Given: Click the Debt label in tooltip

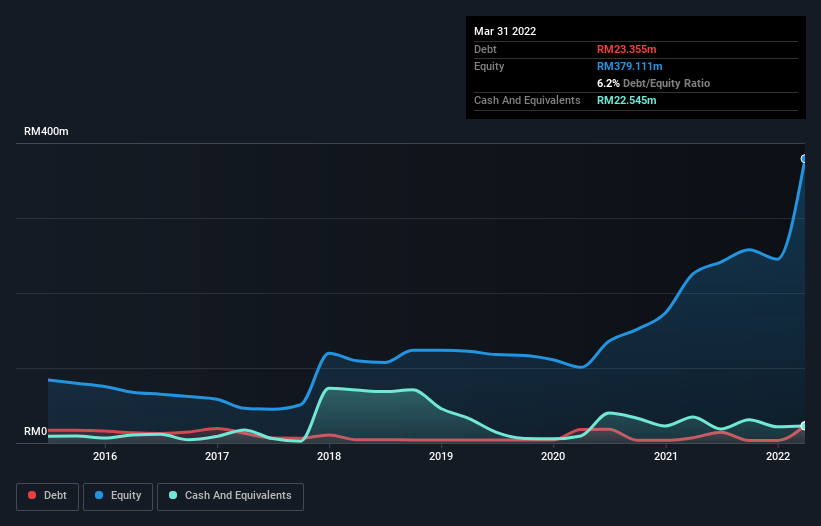Looking at the screenshot, I should coord(485,49).
